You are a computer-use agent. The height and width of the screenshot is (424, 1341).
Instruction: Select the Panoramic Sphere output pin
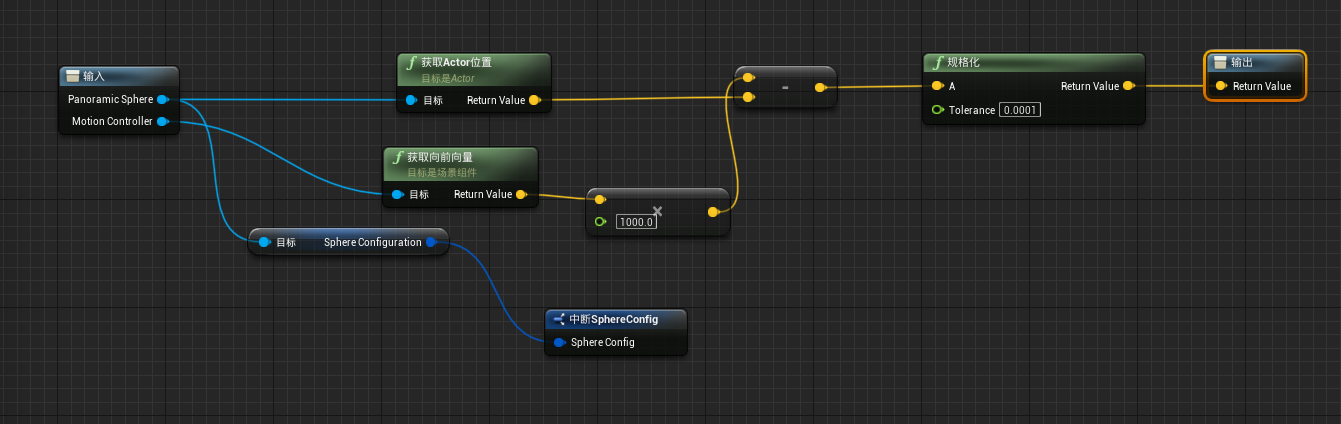(162, 99)
